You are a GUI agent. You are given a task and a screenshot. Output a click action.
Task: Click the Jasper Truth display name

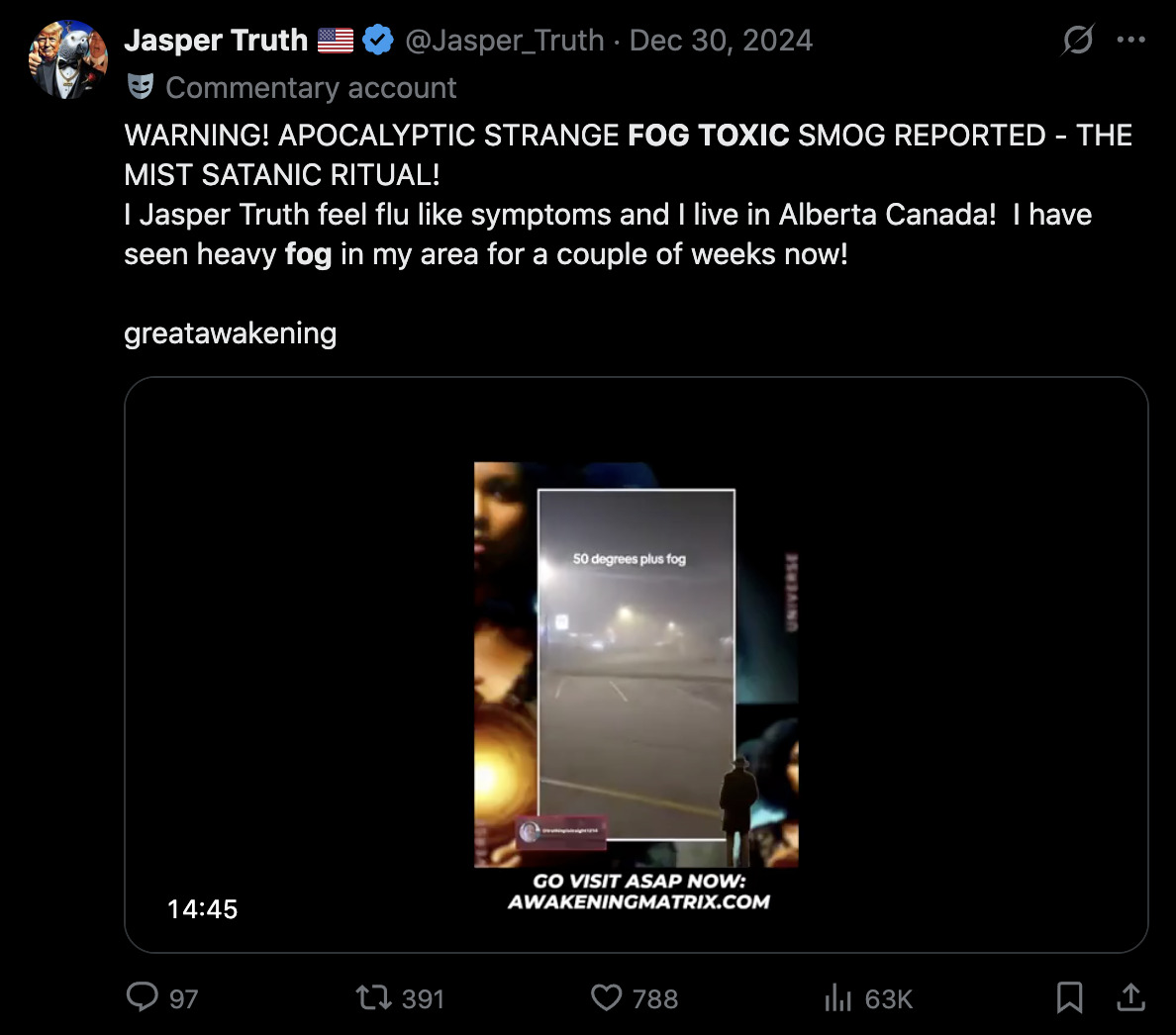[x=216, y=41]
